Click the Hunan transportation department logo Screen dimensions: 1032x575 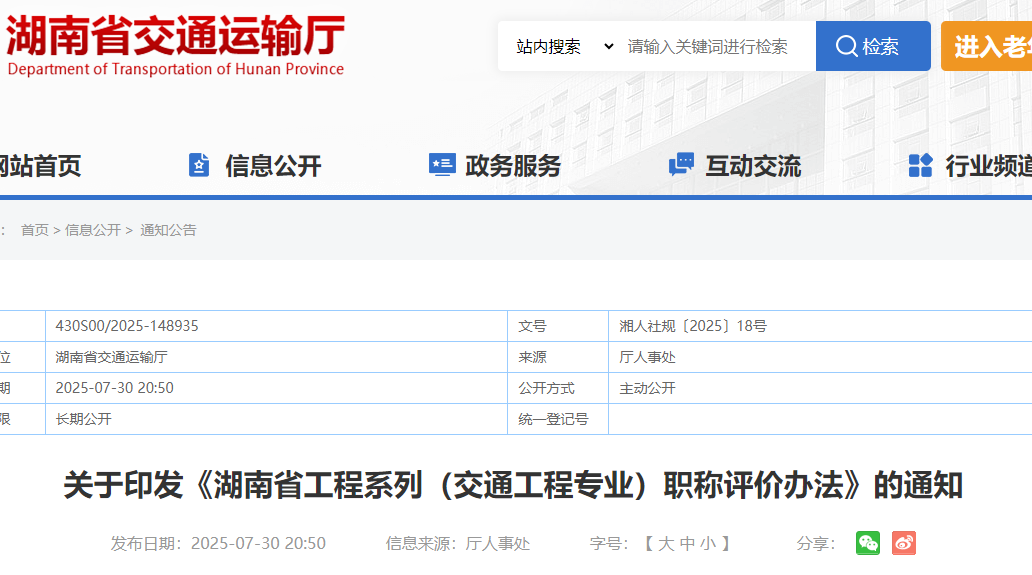[x=175, y=46]
